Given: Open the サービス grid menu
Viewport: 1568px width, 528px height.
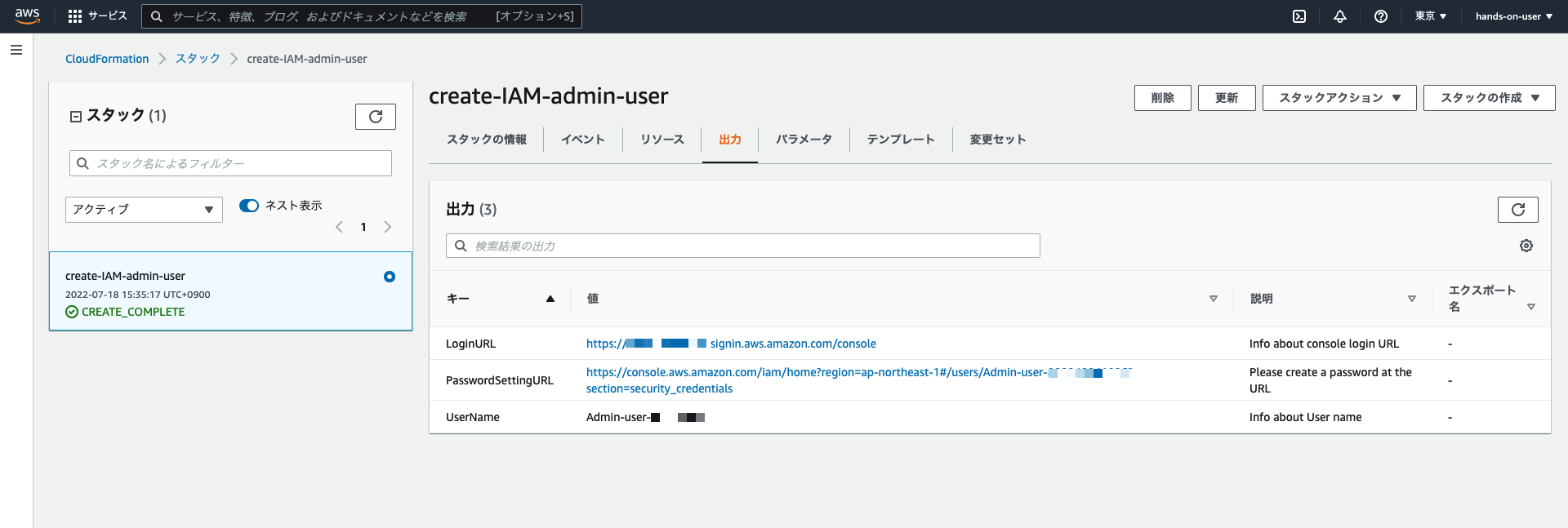Looking at the screenshot, I should (x=97, y=16).
